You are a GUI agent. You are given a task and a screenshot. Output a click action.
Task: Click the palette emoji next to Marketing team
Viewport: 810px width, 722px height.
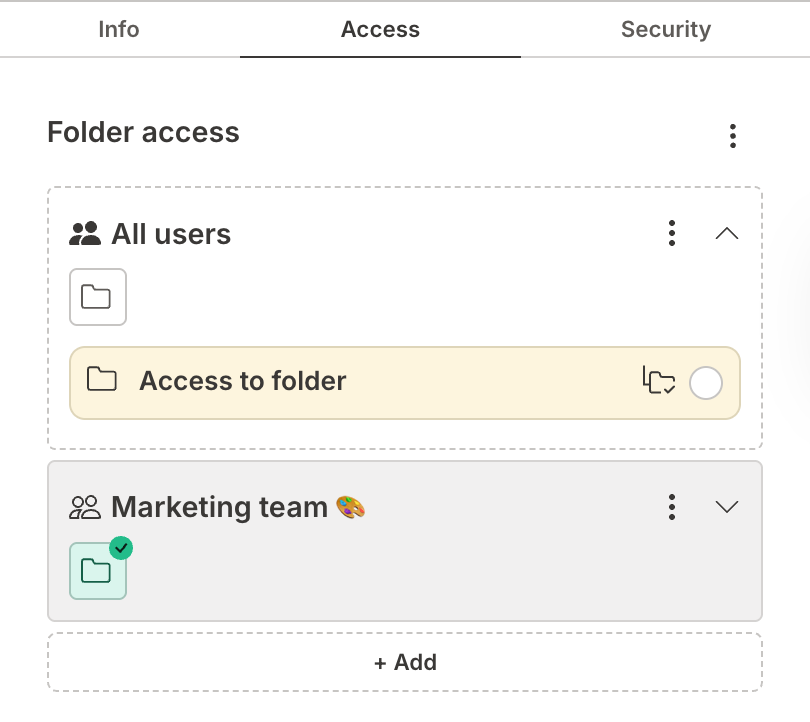coord(350,506)
